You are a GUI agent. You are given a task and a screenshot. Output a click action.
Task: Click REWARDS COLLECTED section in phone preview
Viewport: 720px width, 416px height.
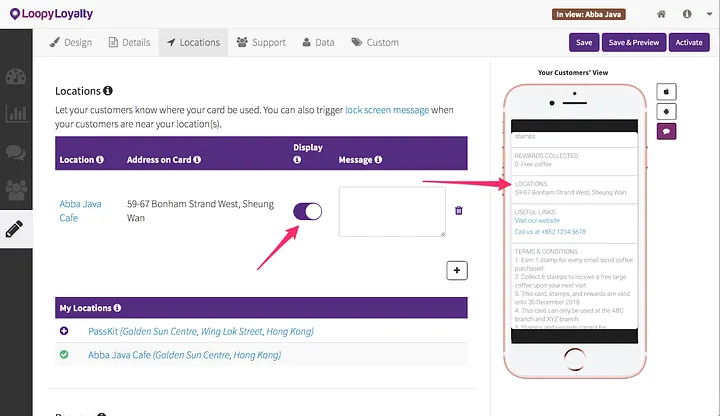[x=574, y=161]
